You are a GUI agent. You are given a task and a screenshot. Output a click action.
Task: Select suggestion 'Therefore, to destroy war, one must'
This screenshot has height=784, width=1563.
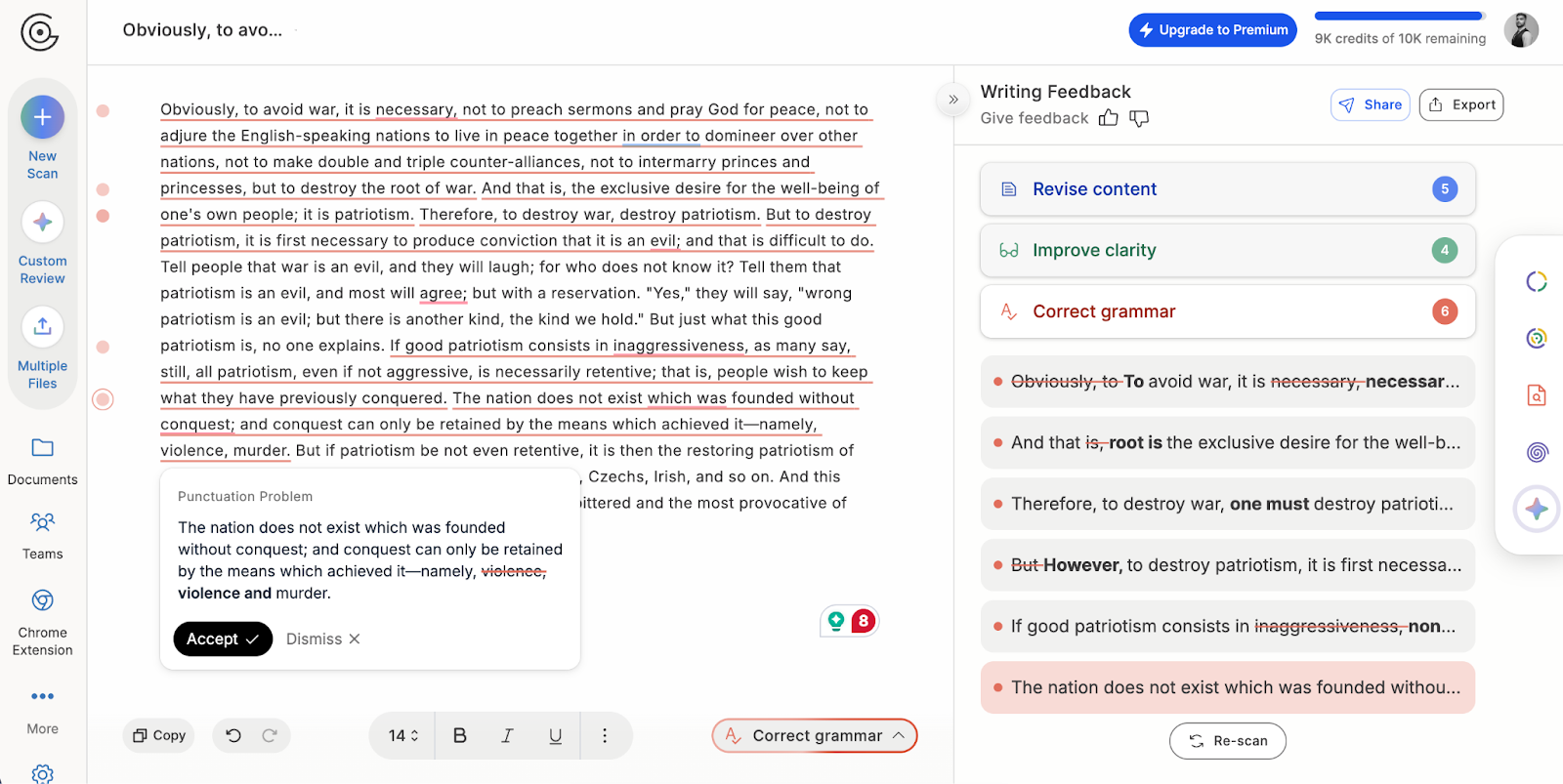tap(1228, 504)
